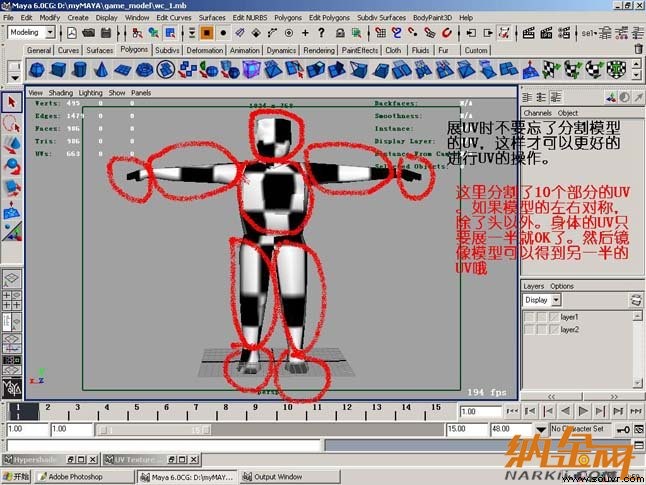This screenshot has width=646, height=485.
Task: Toggle layer2 visibility box
Action: (x=529, y=330)
